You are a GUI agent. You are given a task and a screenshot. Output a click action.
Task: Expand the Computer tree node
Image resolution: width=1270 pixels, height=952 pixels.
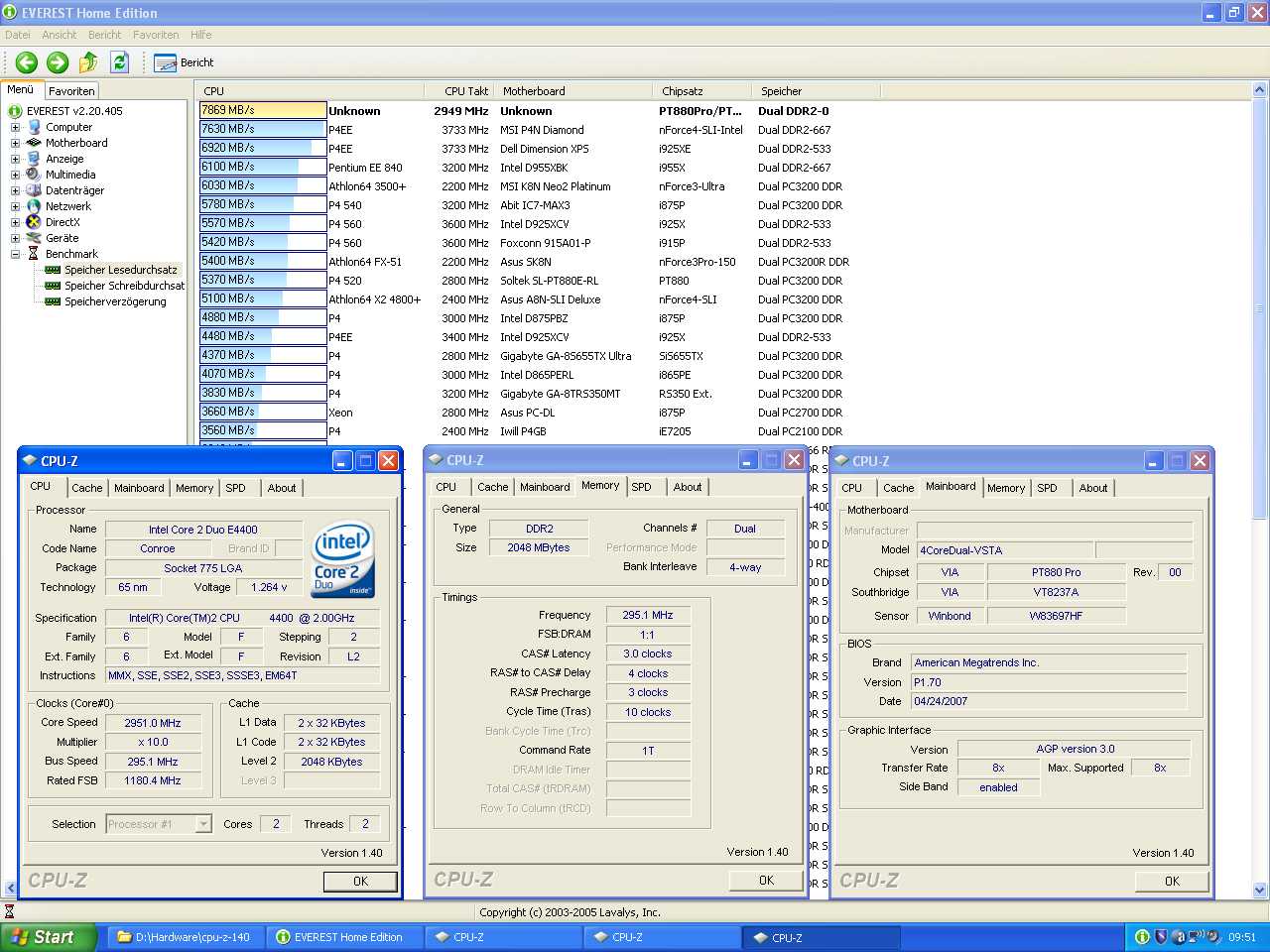pos(15,127)
